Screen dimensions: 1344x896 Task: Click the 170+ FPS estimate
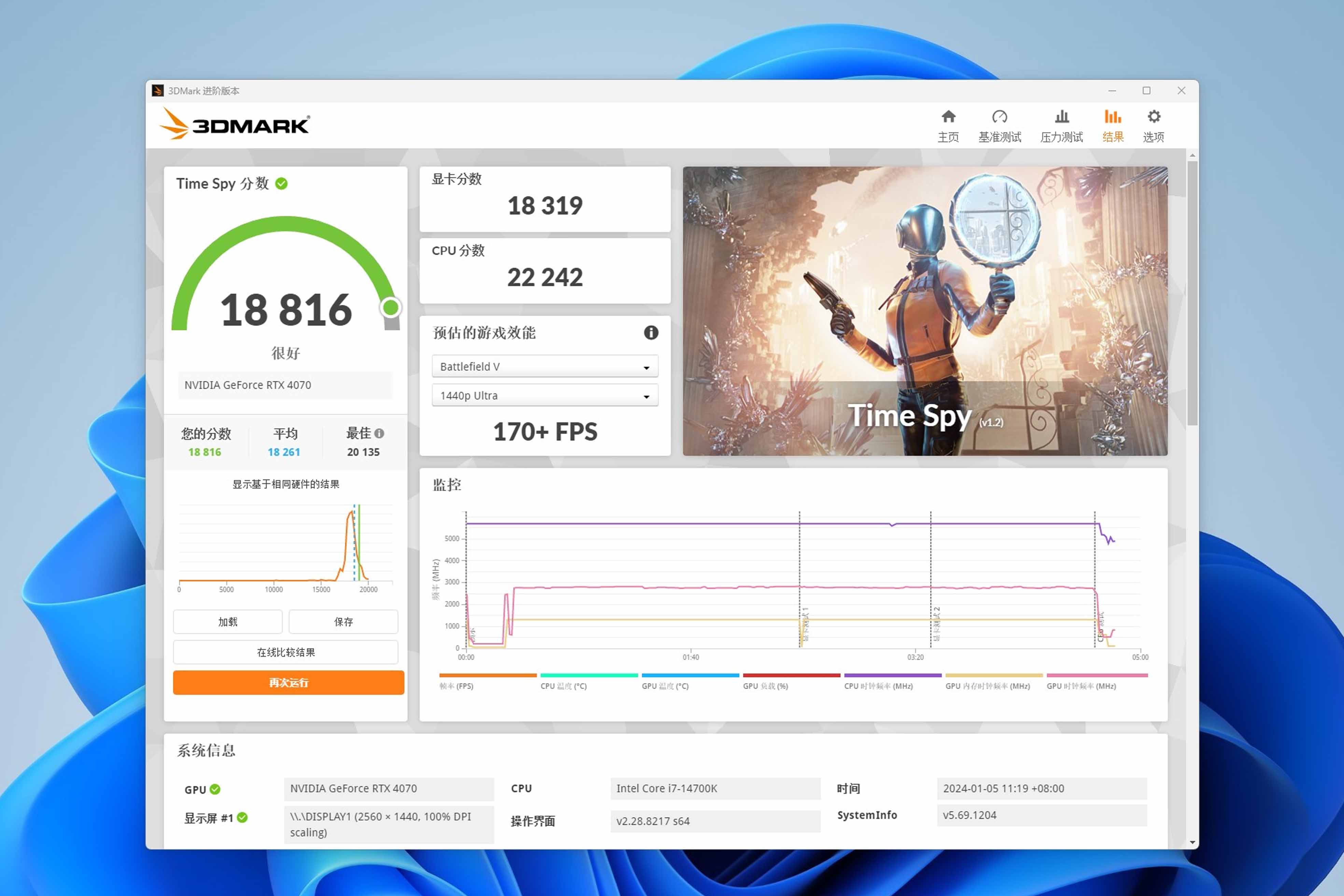[545, 431]
